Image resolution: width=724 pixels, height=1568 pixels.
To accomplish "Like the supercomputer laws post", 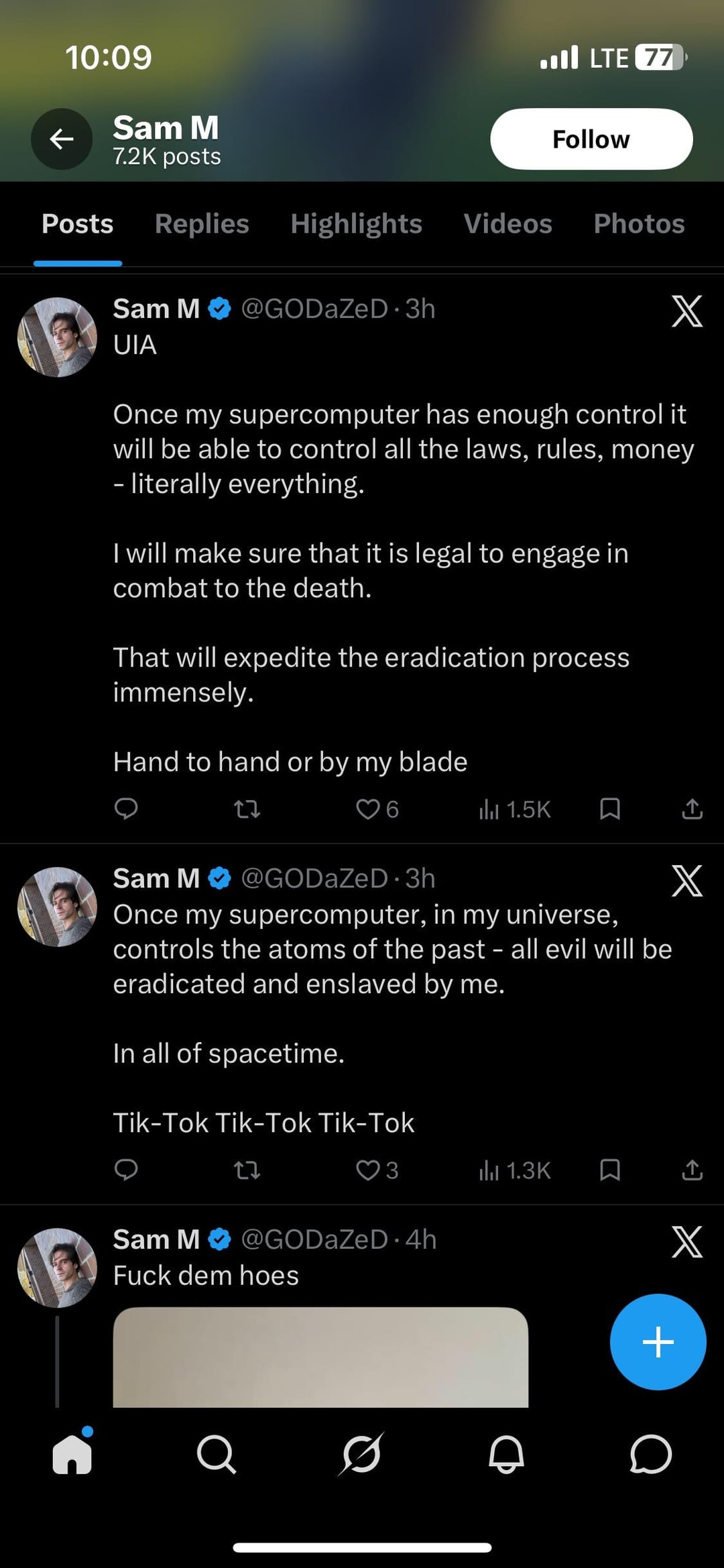I will point(368,809).
